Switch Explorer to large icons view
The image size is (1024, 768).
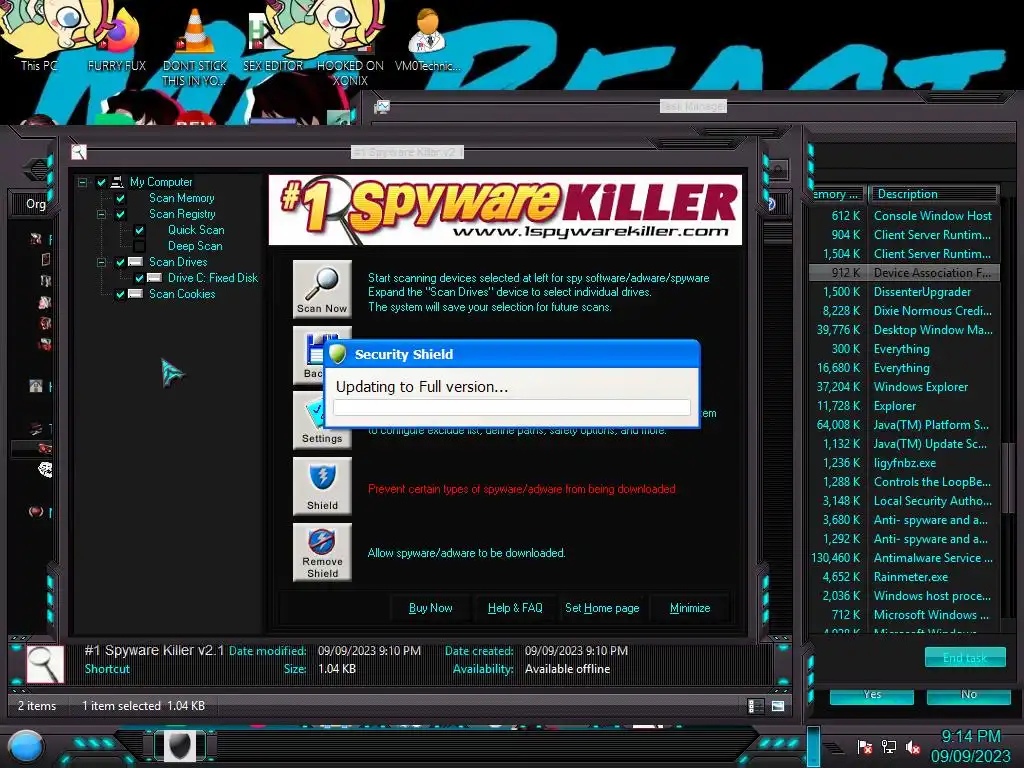(x=778, y=706)
